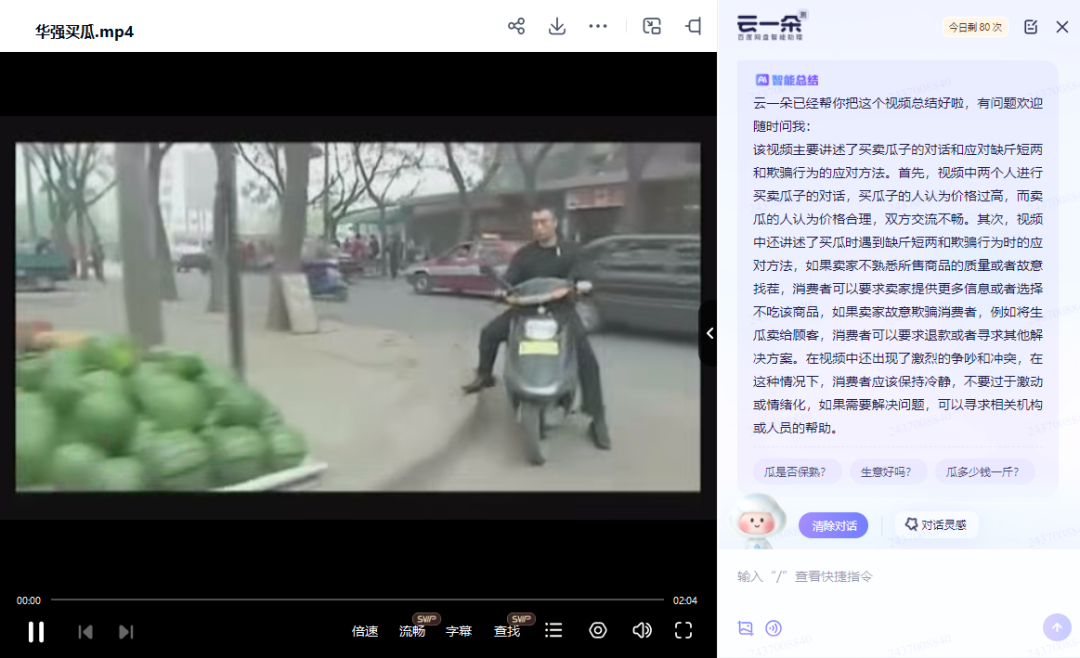Screen dimensions: 1080x658
Task: Ask suggested question 瓜是否保熟?
Action: (x=795, y=472)
